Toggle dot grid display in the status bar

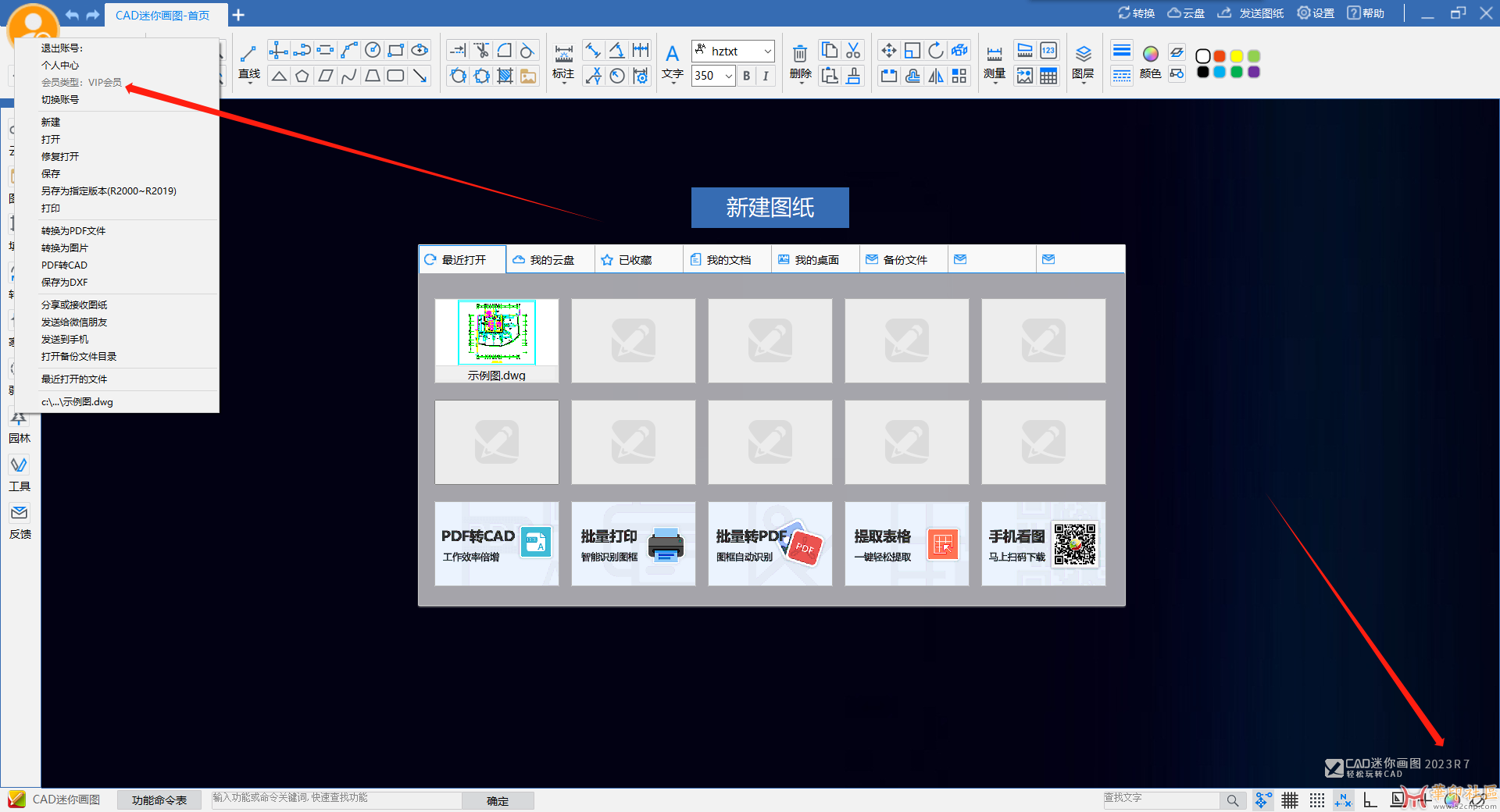(1316, 800)
